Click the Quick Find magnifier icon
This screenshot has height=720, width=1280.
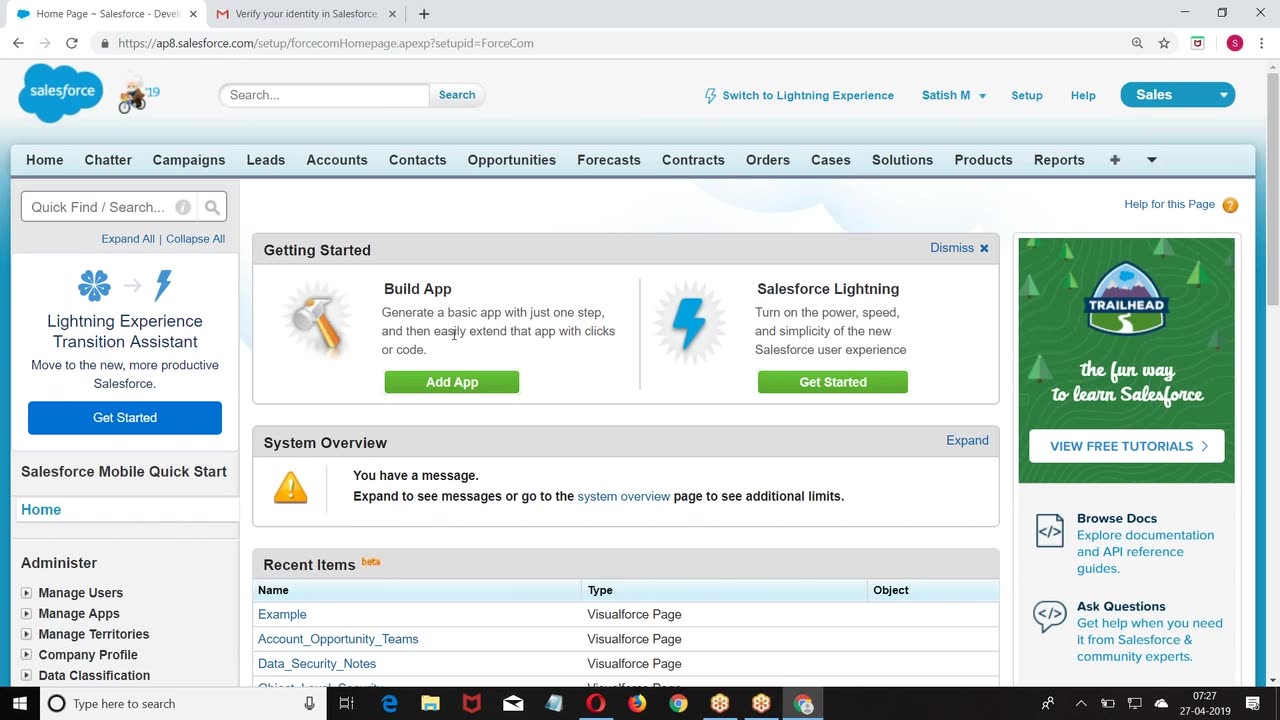point(212,207)
